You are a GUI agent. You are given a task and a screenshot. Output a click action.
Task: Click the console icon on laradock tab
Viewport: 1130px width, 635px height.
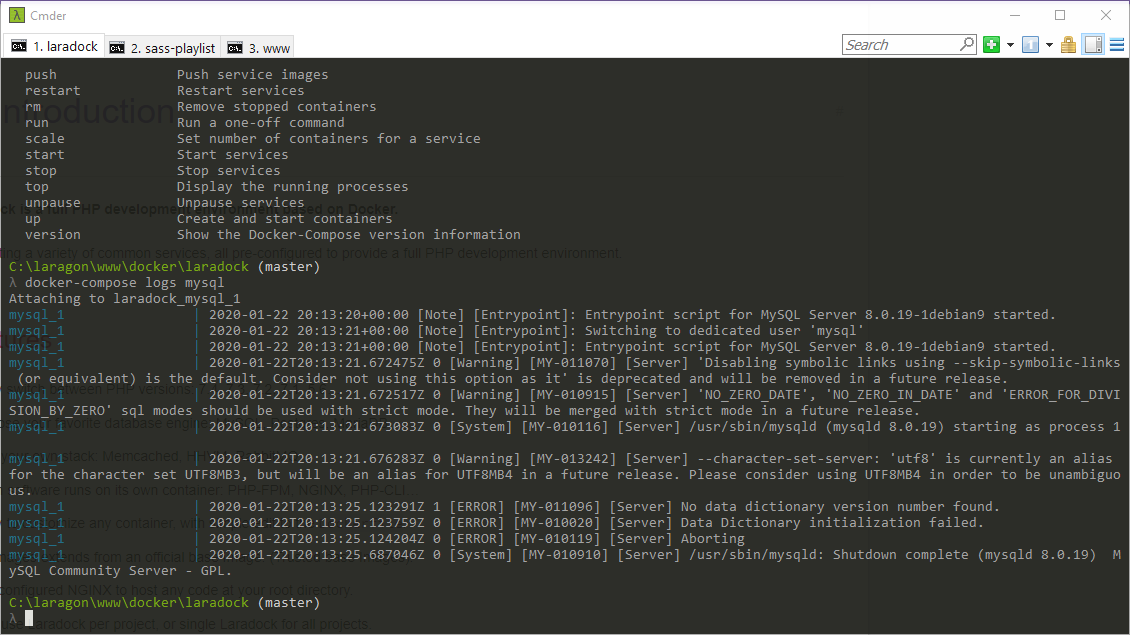coord(19,46)
